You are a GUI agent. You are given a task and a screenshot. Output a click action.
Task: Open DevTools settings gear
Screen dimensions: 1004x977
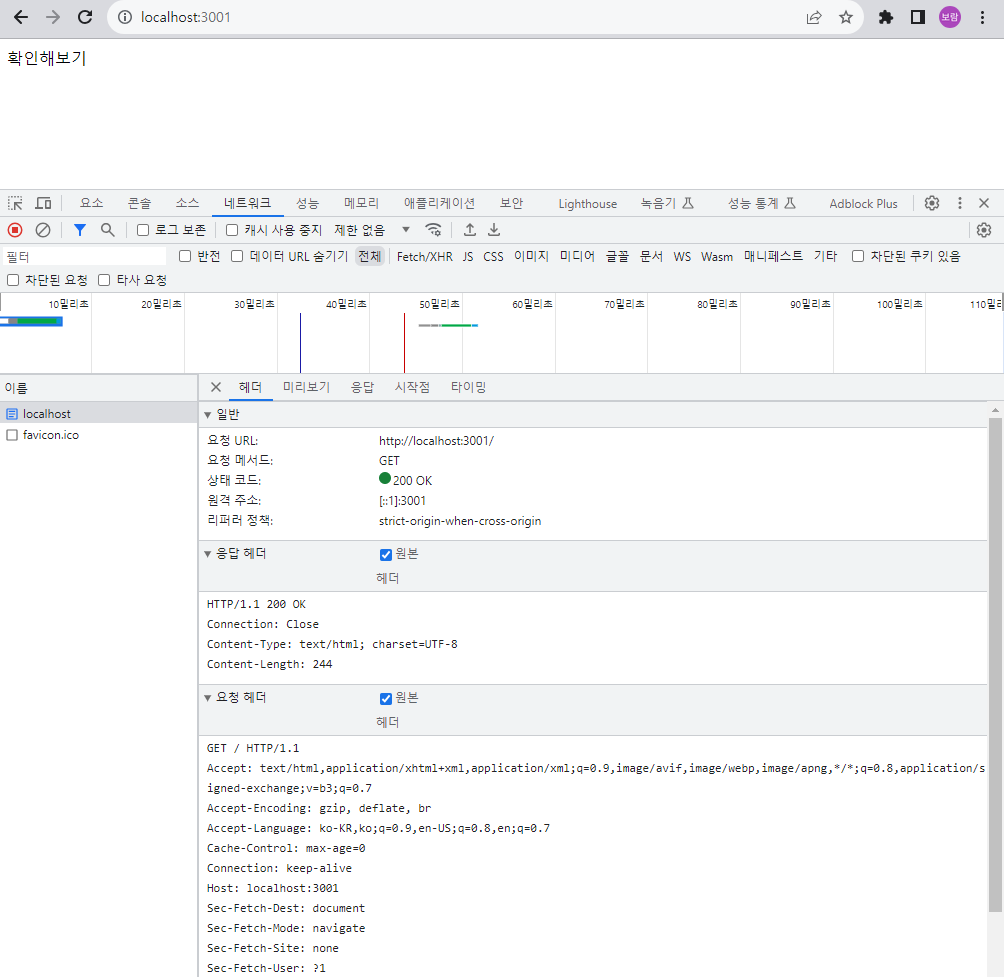tap(932, 203)
